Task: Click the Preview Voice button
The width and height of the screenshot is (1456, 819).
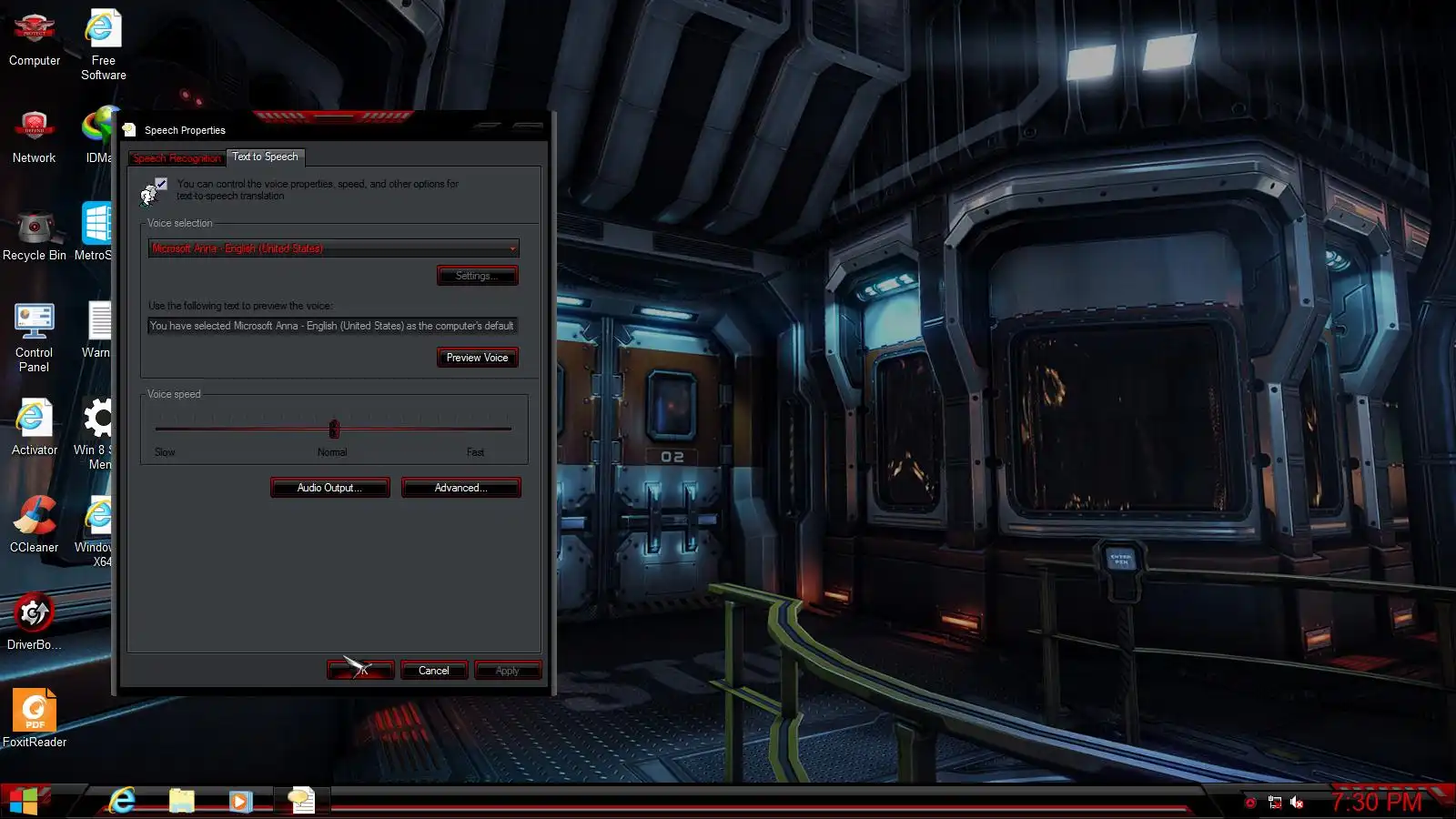Action: (x=477, y=358)
